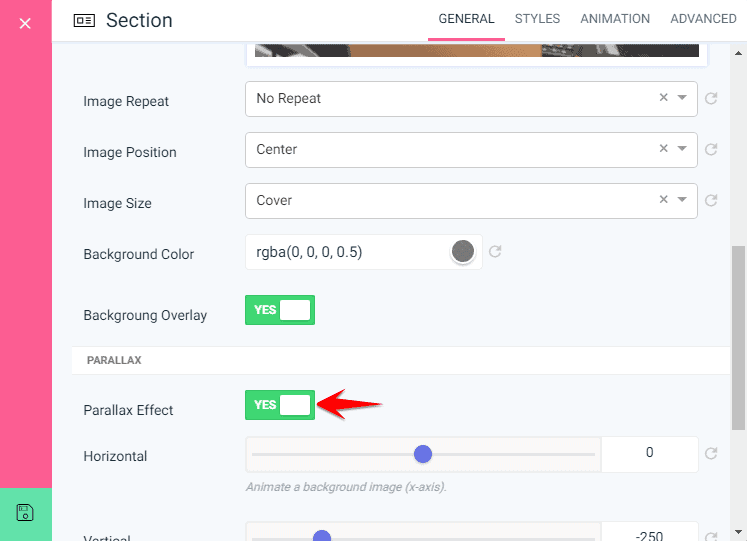747x541 pixels.
Task: Clear the No Repeat selection
Action: pyautogui.click(x=663, y=98)
